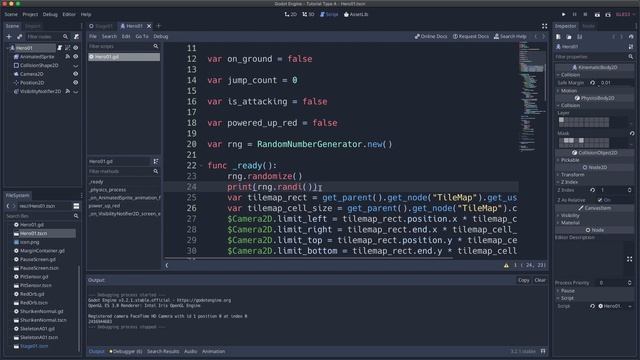Screen dimensions: 640x360
Task: Toggle visibility of Hero01 node
Action: click(x=76, y=48)
